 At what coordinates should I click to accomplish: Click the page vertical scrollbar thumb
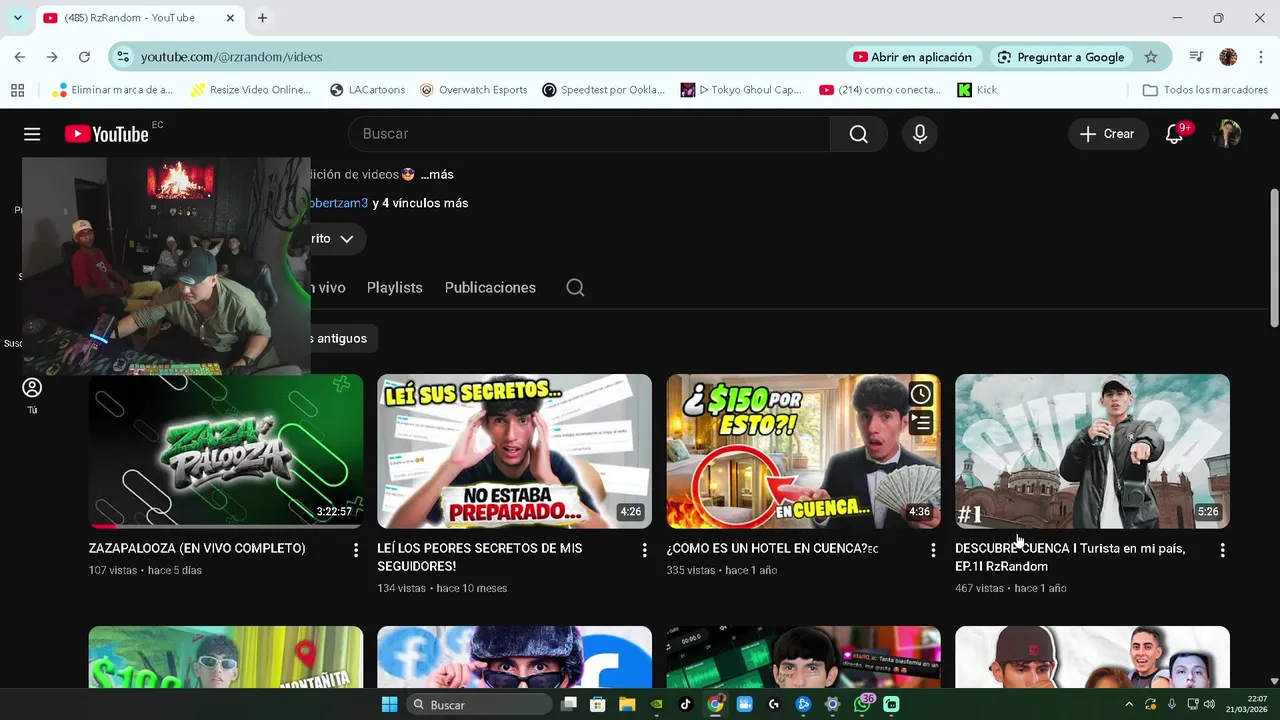pyautogui.click(x=1274, y=257)
